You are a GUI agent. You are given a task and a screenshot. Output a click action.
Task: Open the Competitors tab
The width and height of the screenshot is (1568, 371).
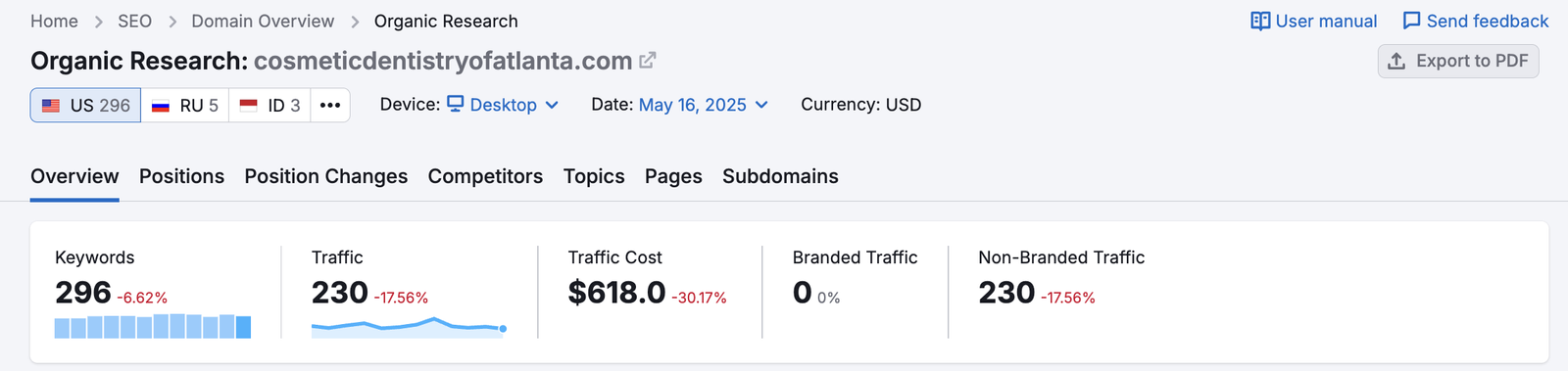485,176
